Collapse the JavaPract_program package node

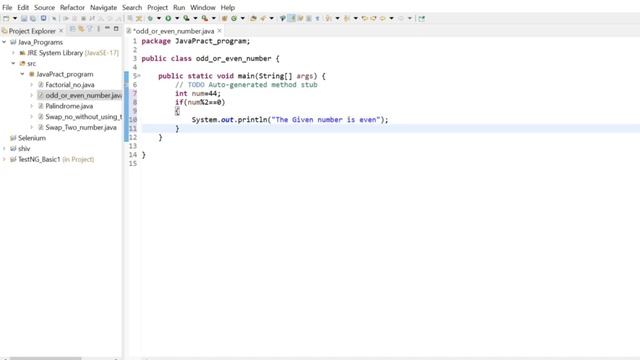point(22,74)
